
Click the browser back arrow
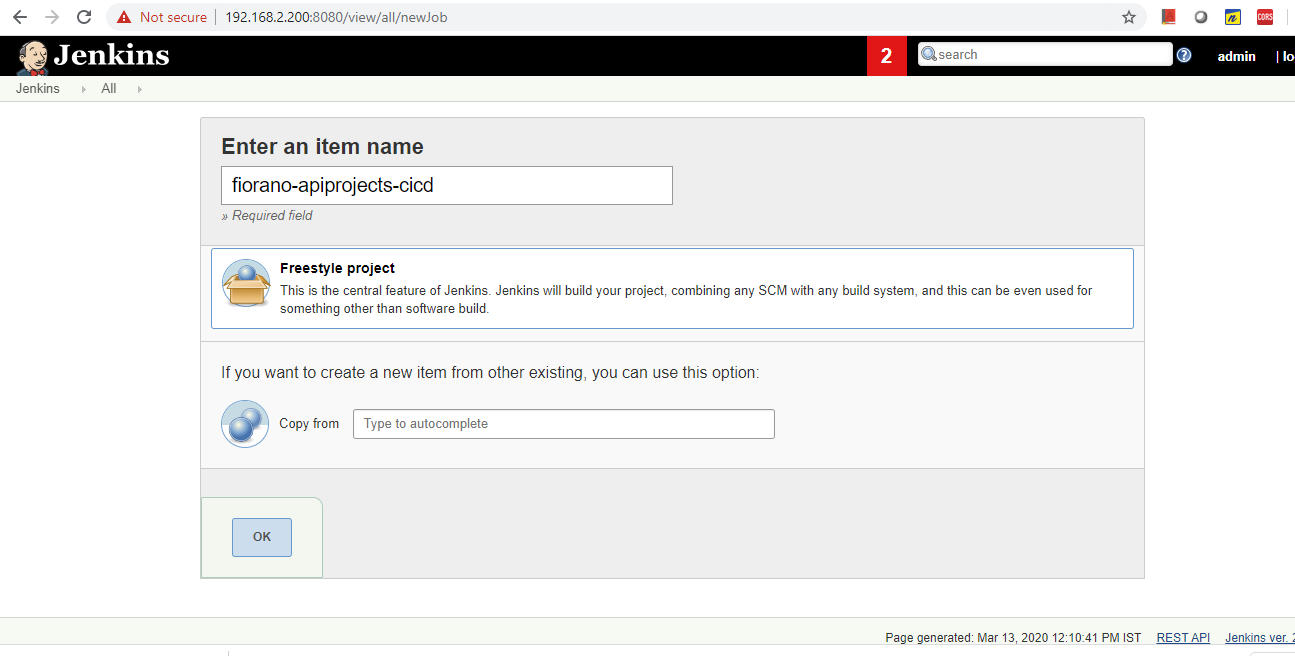[x=20, y=17]
